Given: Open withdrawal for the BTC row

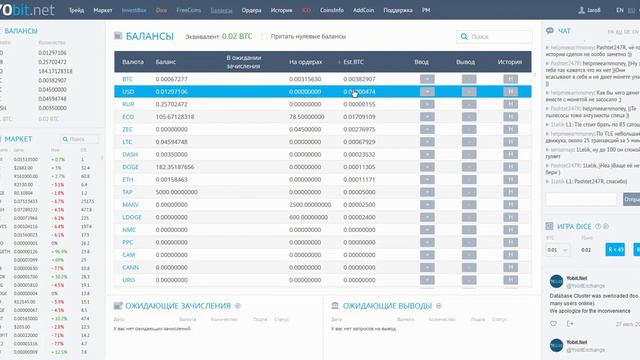Looking at the screenshot, I should pos(469,79).
